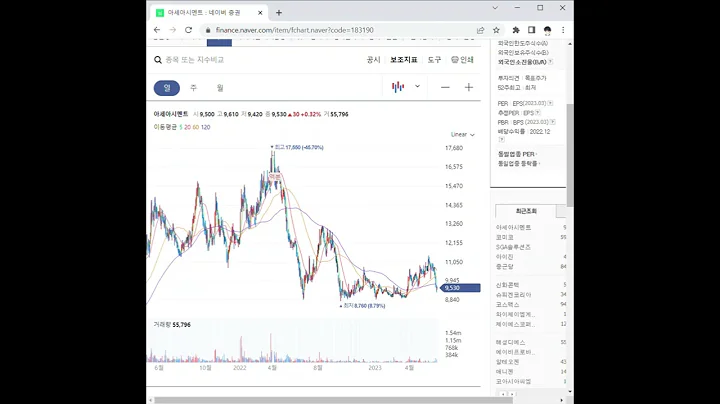
Task: Click the 동일업종 등락률 link
Action: click(519, 163)
